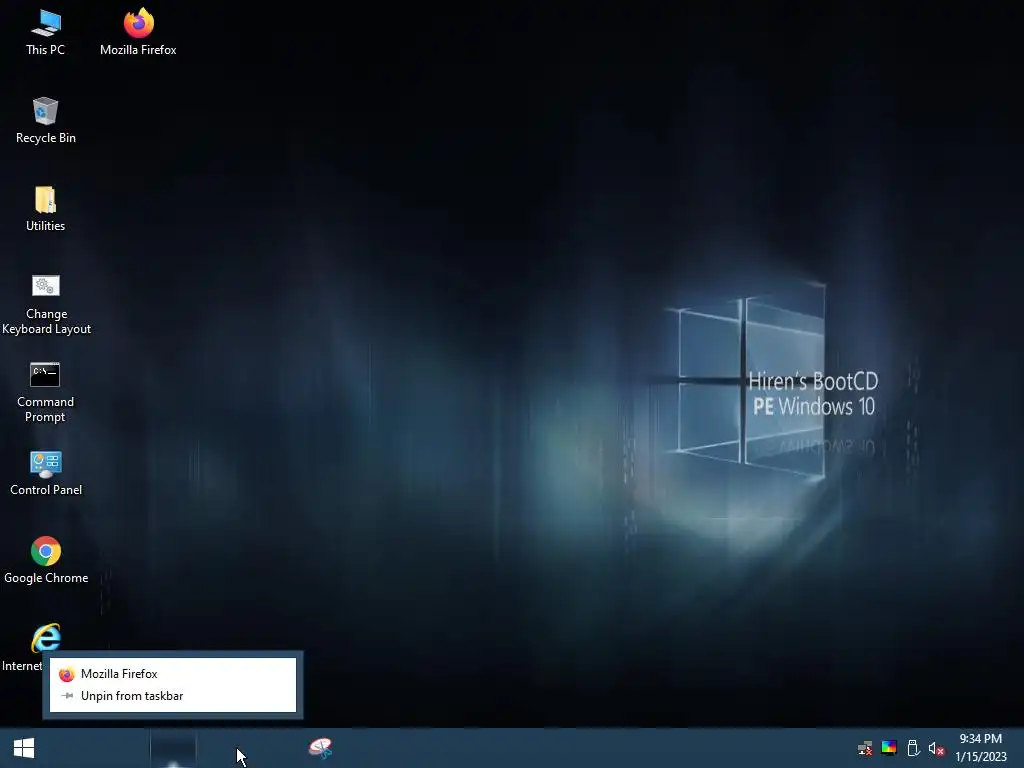Open the Windows Start menu
The width and height of the screenshot is (1024, 768).
(x=24, y=748)
